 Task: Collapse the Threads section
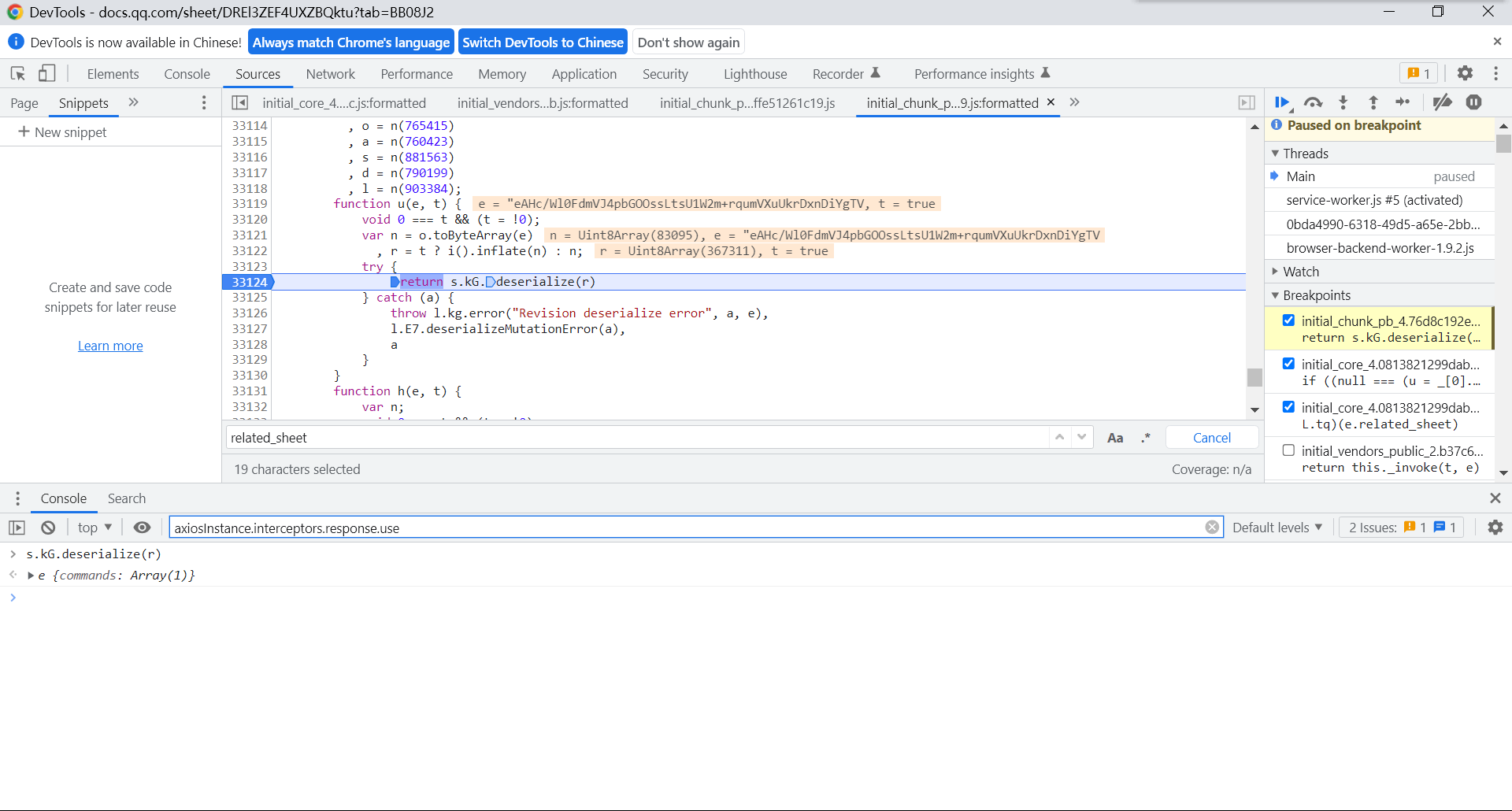pyautogui.click(x=1305, y=154)
